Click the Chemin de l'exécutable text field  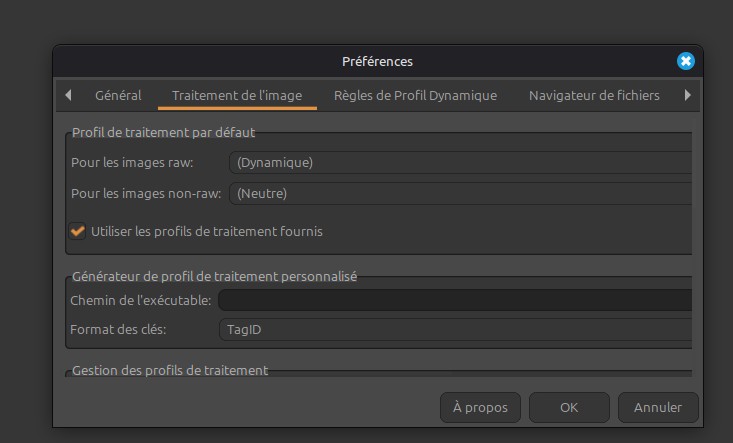coord(455,300)
